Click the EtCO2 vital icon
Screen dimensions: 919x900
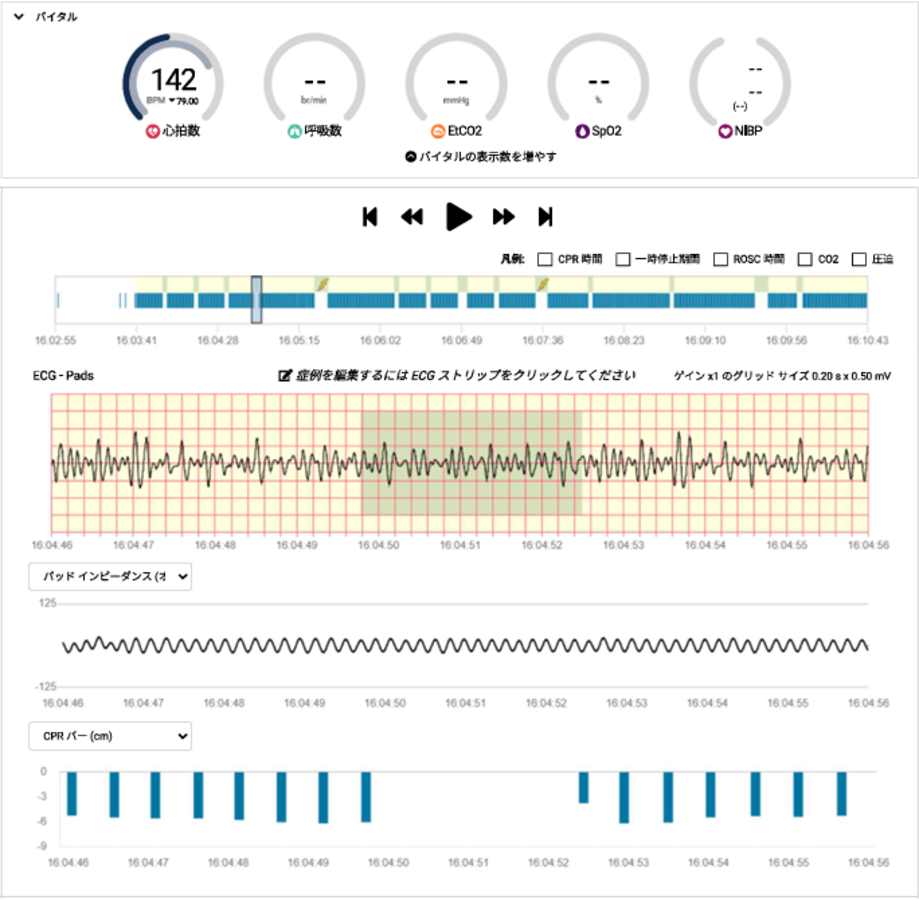tap(438, 131)
